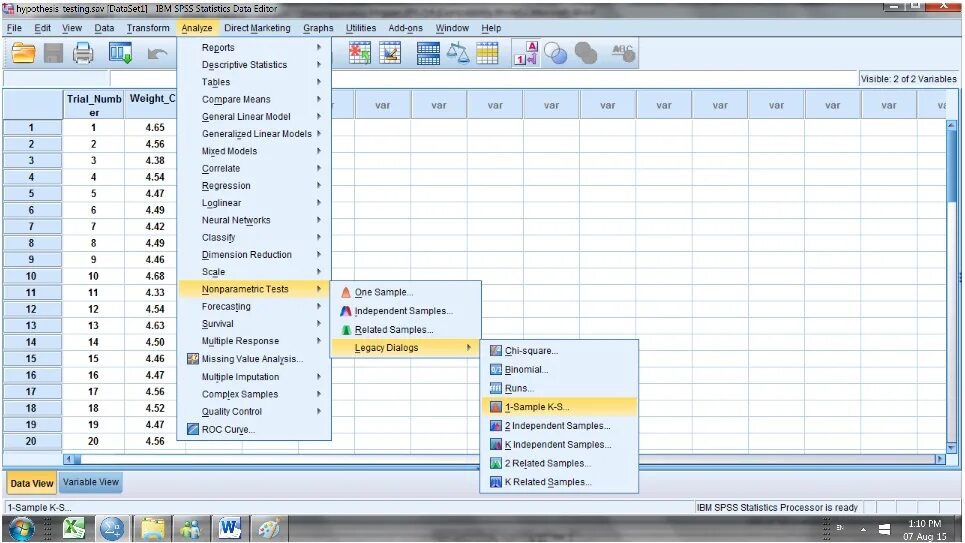Switch to Variable View tab
Image resolution: width=965 pixels, height=543 pixels.
tap(90, 482)
